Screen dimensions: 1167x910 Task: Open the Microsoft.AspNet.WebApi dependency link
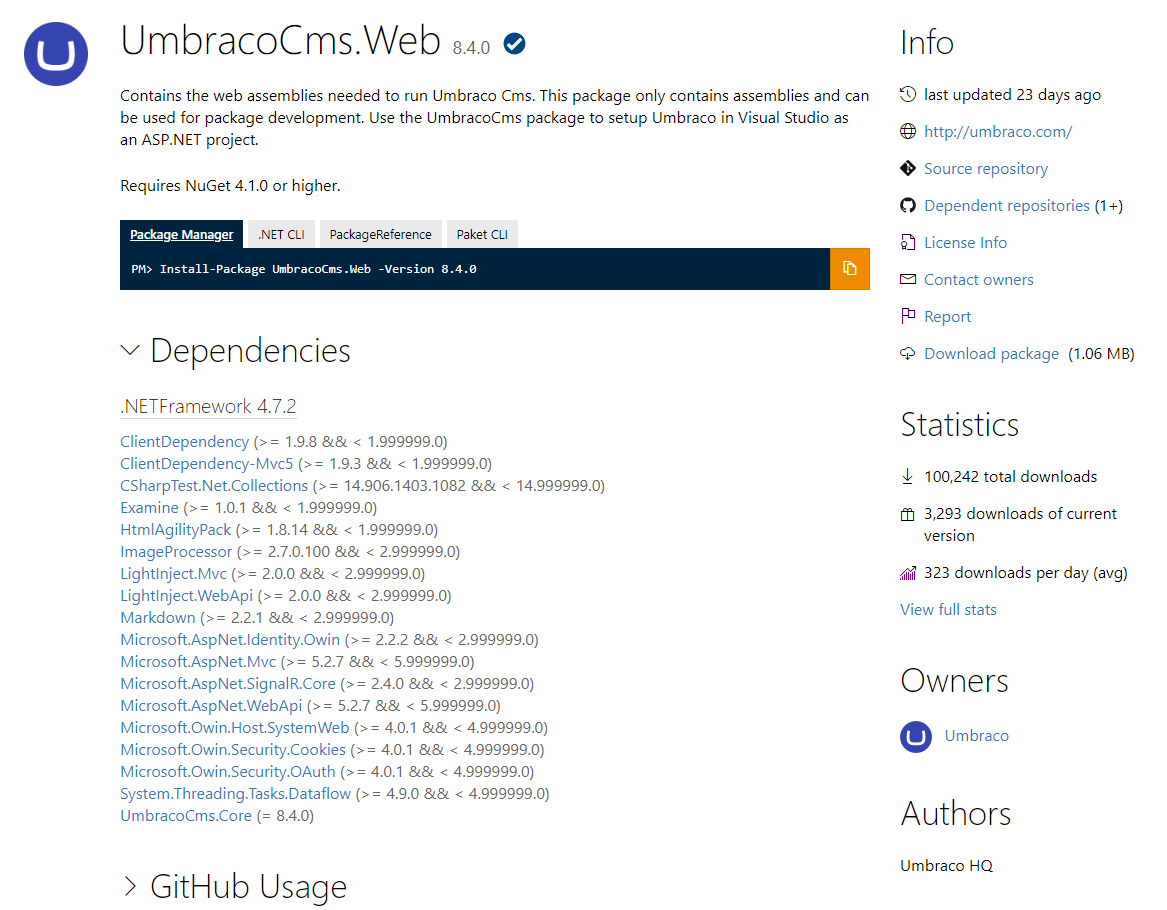coord(211,705)
